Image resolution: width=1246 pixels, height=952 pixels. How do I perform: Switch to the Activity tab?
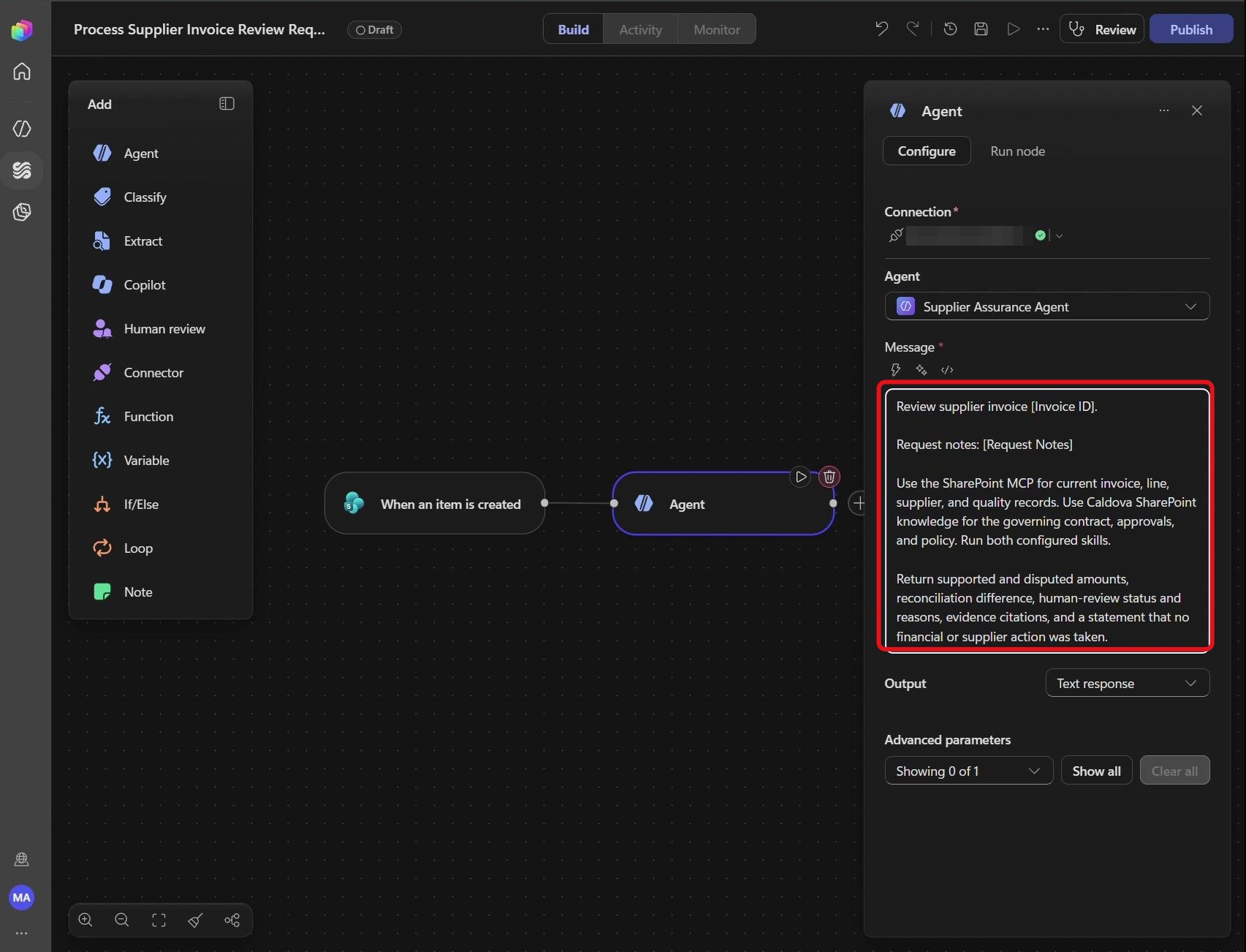(641, 29)
